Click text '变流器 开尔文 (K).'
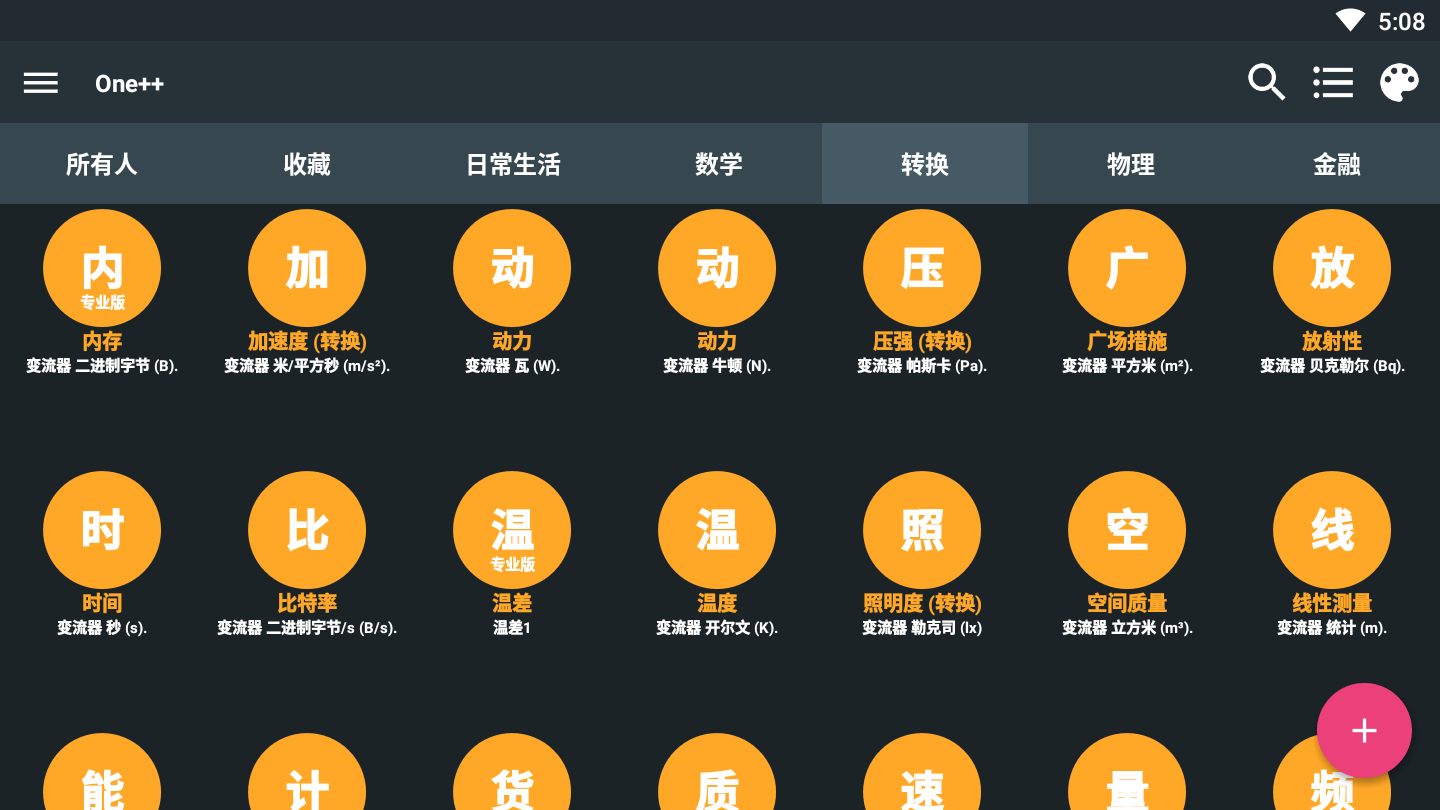This screenshot has height=810, width=1440. pos(717,628)
